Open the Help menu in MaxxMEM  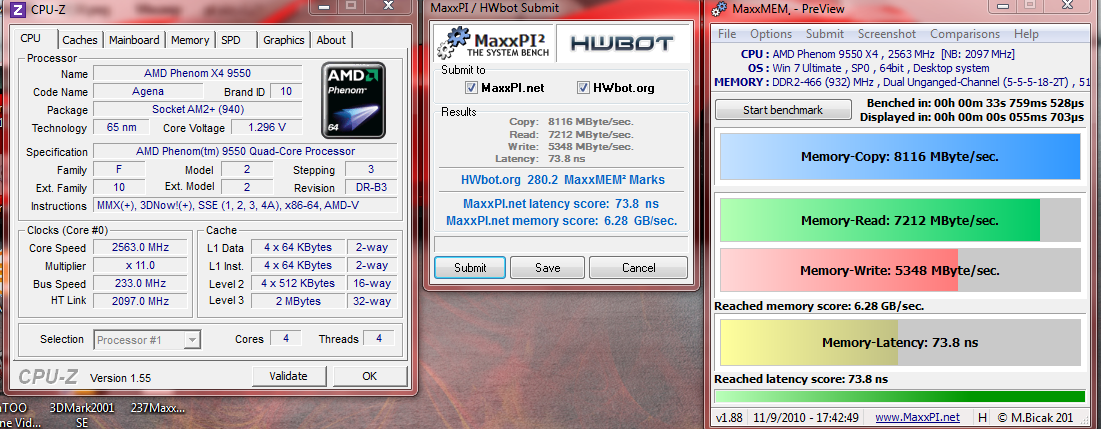(1026, 34)
